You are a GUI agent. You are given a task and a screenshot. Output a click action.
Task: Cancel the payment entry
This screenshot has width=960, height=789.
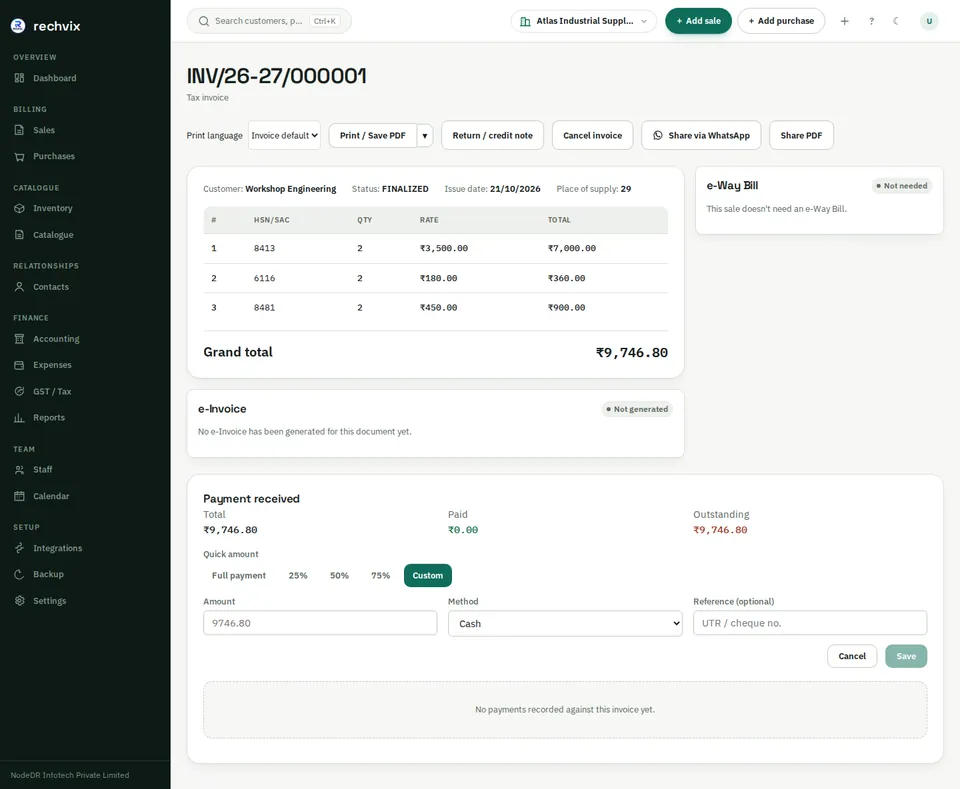click(x=852, y=656)
